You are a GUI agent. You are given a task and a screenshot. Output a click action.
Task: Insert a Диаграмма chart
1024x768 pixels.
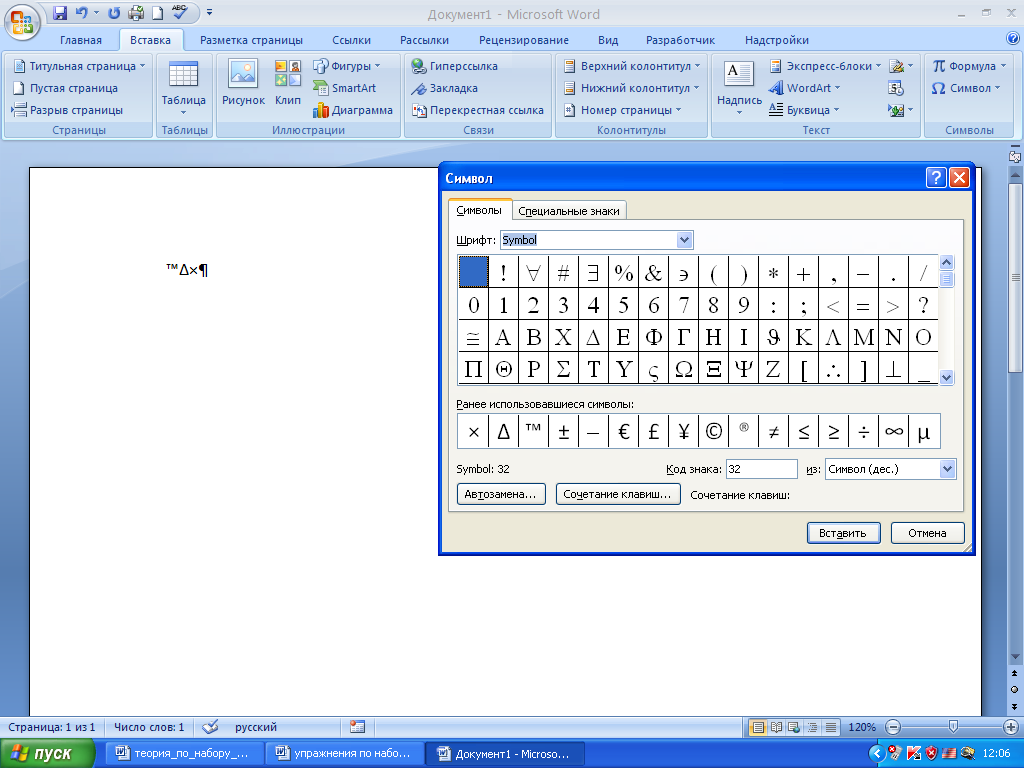353,110
